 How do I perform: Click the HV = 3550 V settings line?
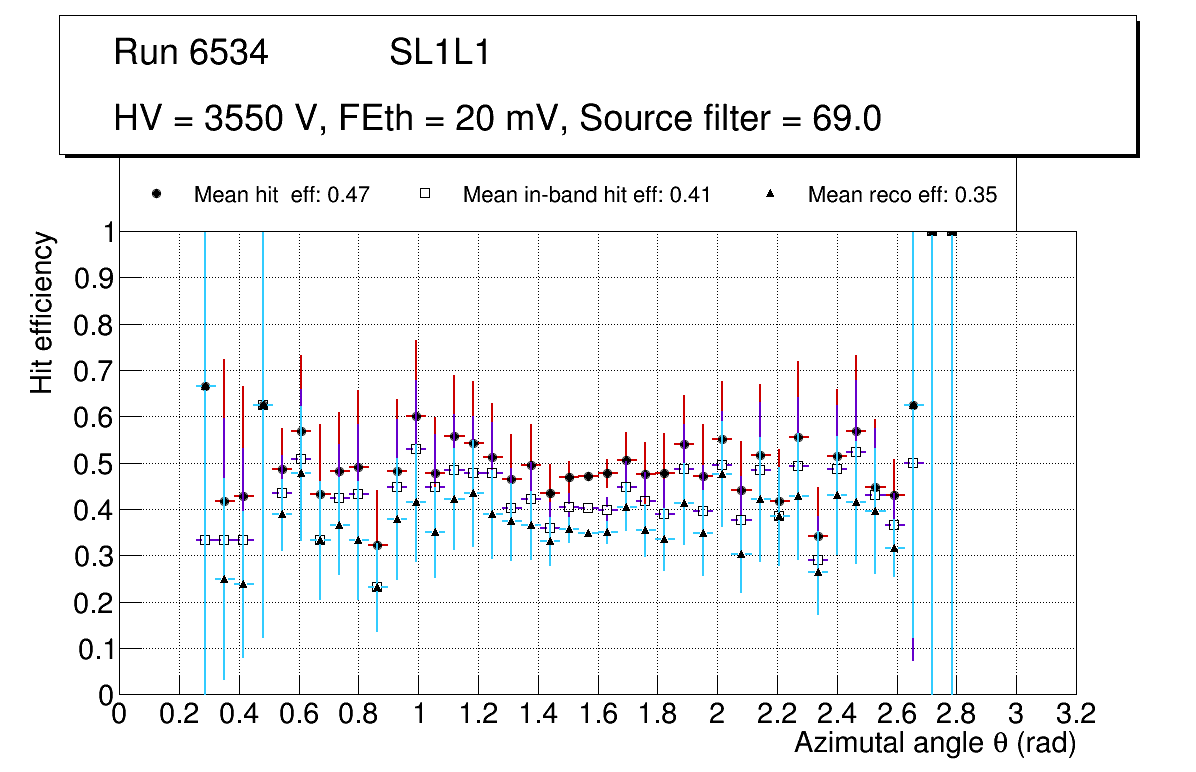498,118
